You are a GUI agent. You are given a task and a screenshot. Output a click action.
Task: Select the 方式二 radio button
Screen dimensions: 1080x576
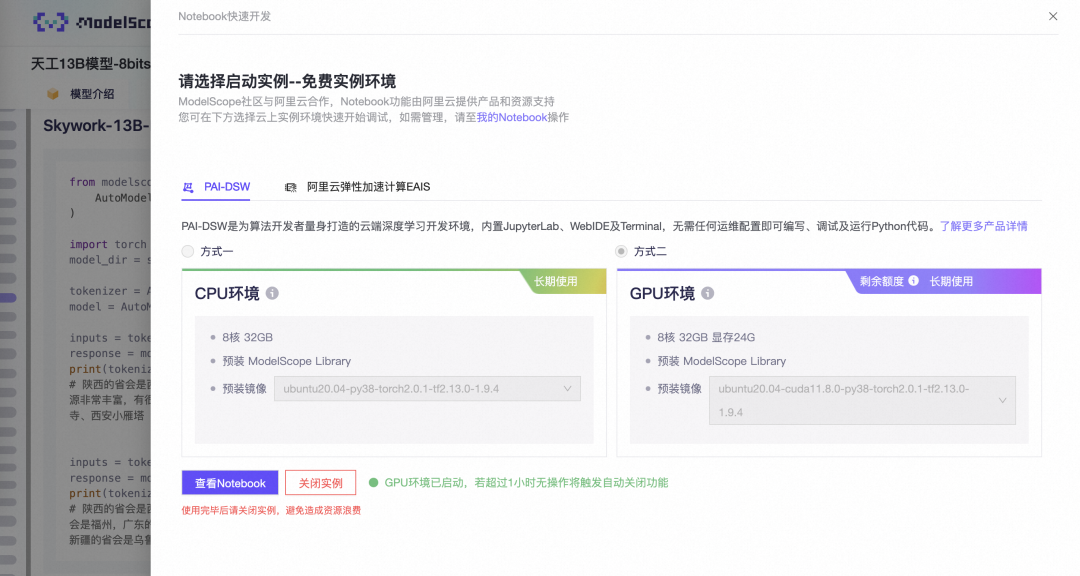coord(621,251)
